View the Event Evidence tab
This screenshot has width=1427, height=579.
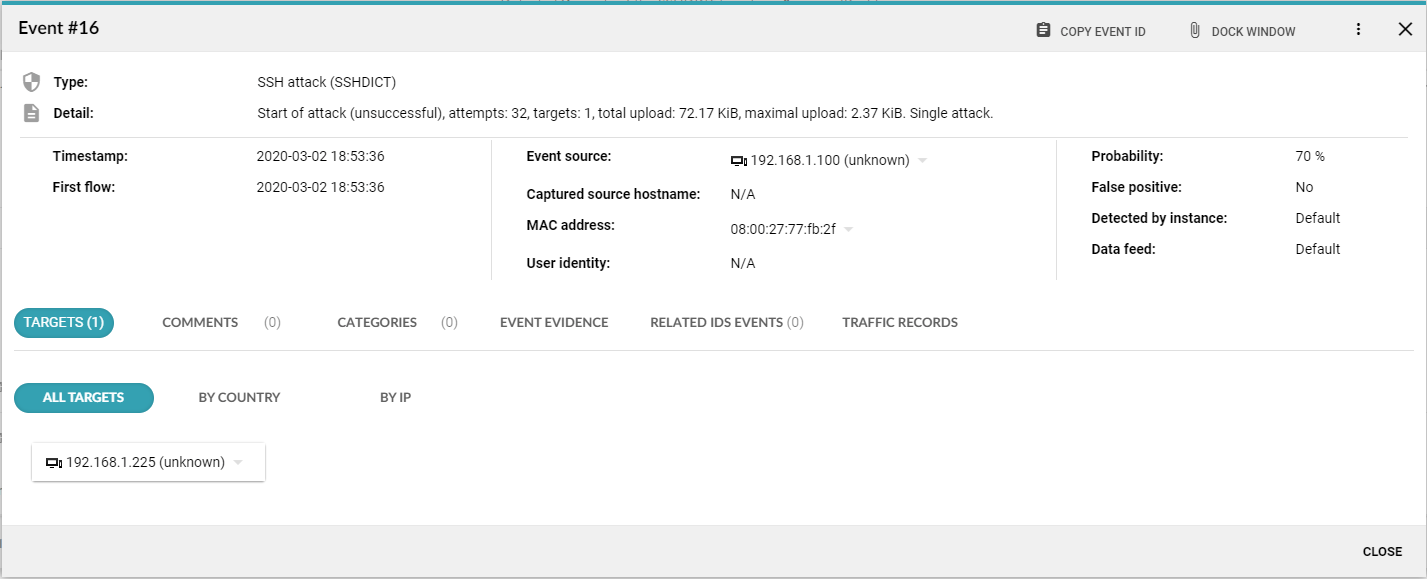554,323
